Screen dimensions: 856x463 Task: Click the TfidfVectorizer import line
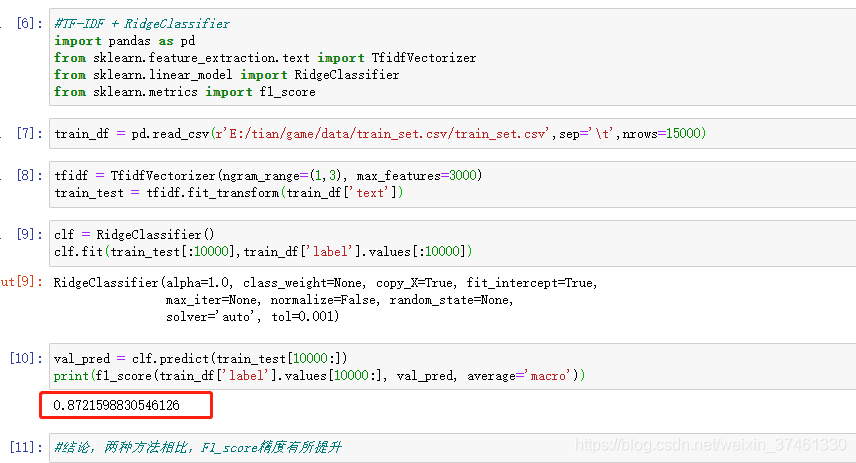click(x=265, y=58)
